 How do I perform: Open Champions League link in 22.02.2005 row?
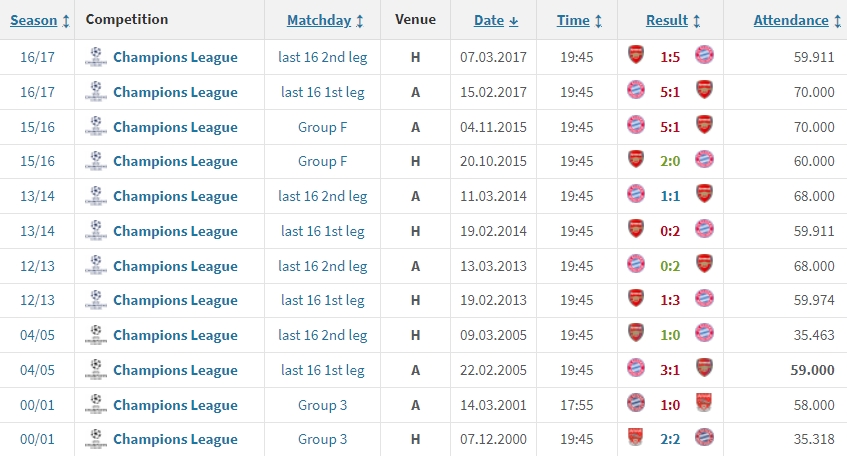pyautogui.click(x=175, y=370)
